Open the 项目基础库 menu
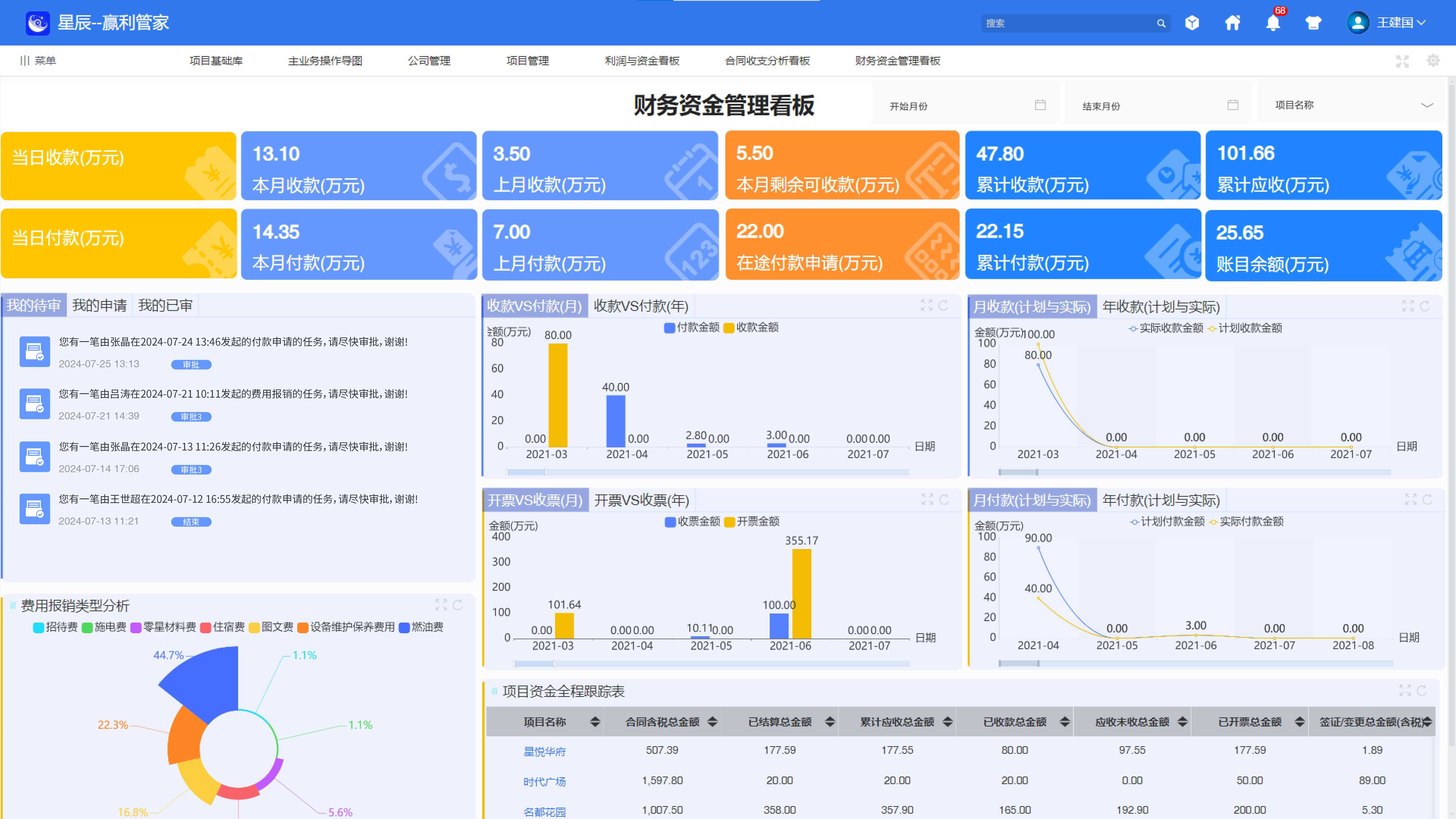Viewport: 1456px width, 819px height. tap(216, 60)
